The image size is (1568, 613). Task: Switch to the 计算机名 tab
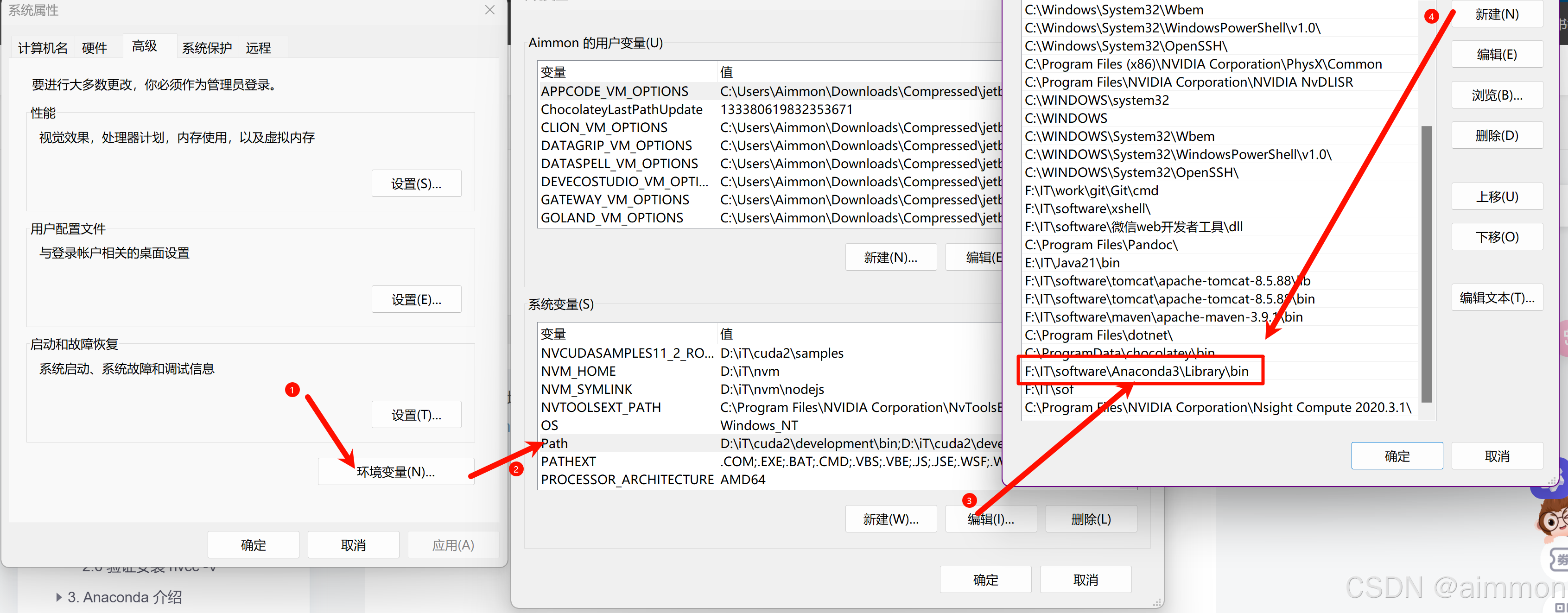click(43, 48)
